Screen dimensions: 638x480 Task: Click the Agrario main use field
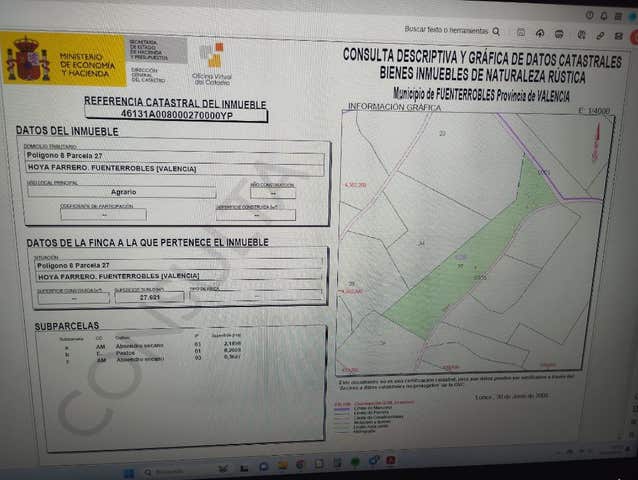click(121, 193)
